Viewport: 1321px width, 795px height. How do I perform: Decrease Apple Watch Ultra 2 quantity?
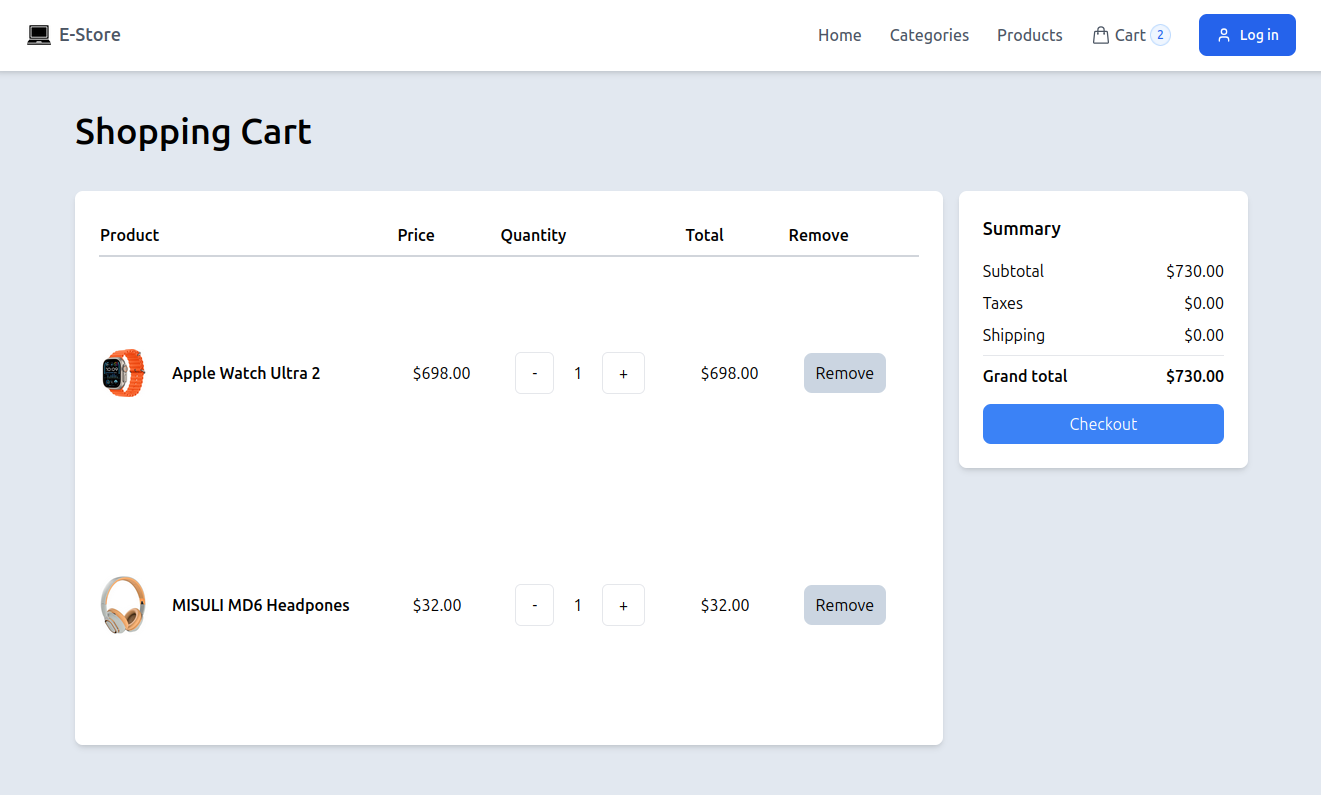(x=535, y=373)
